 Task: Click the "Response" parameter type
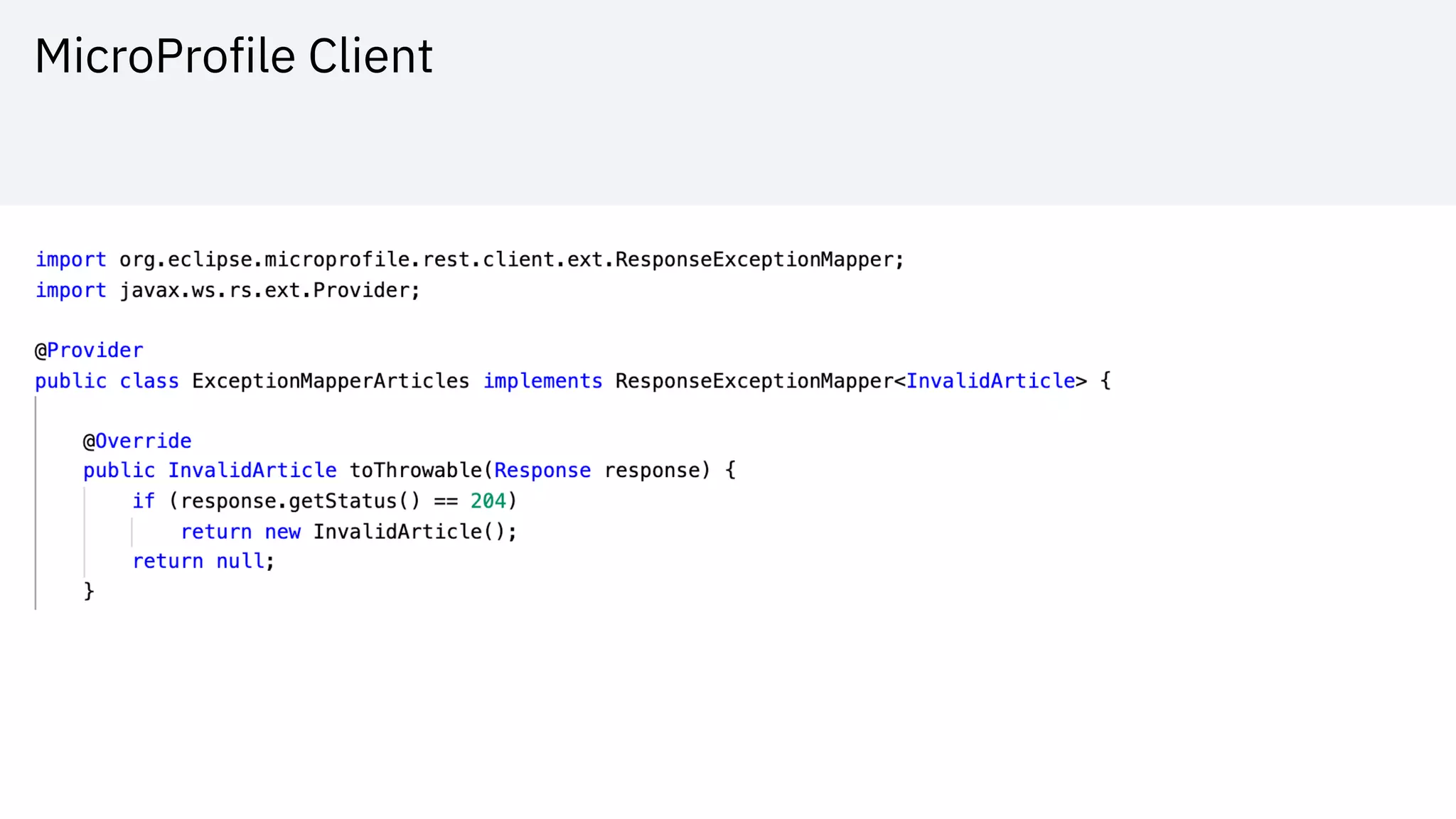(542, 471)
